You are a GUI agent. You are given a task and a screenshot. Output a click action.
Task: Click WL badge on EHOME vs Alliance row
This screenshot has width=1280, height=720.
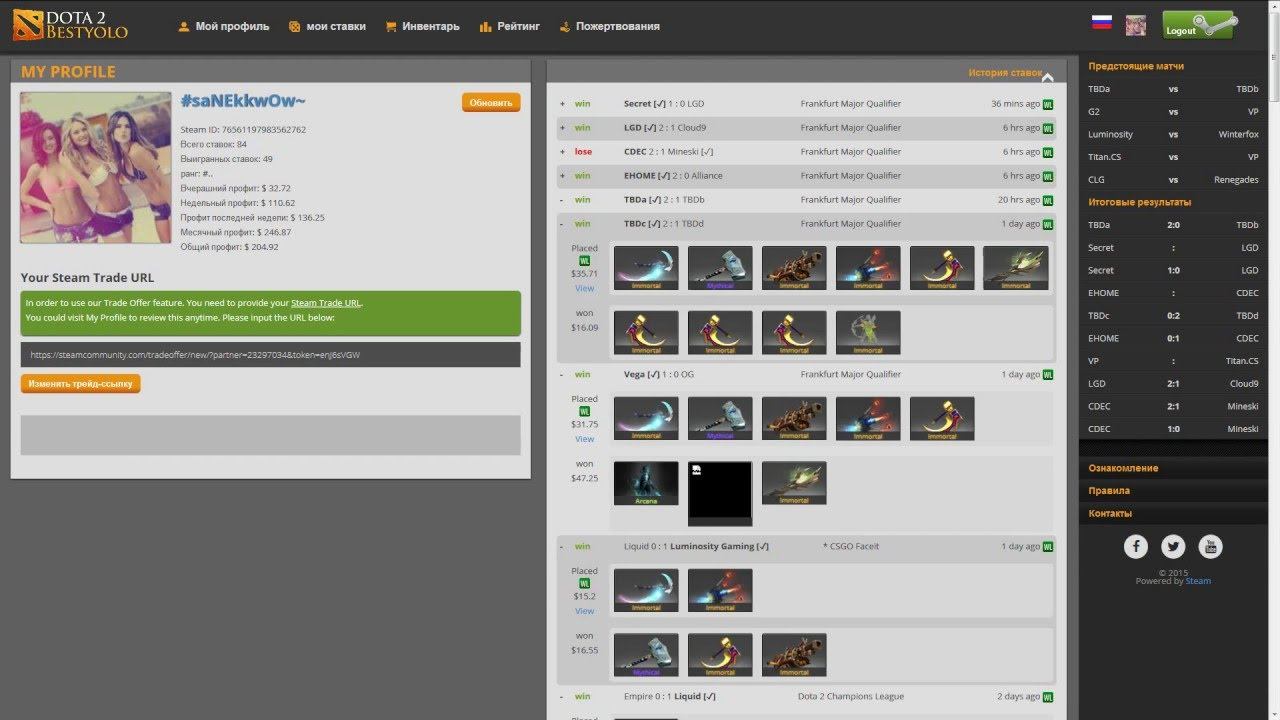(x=1048, y=176)
